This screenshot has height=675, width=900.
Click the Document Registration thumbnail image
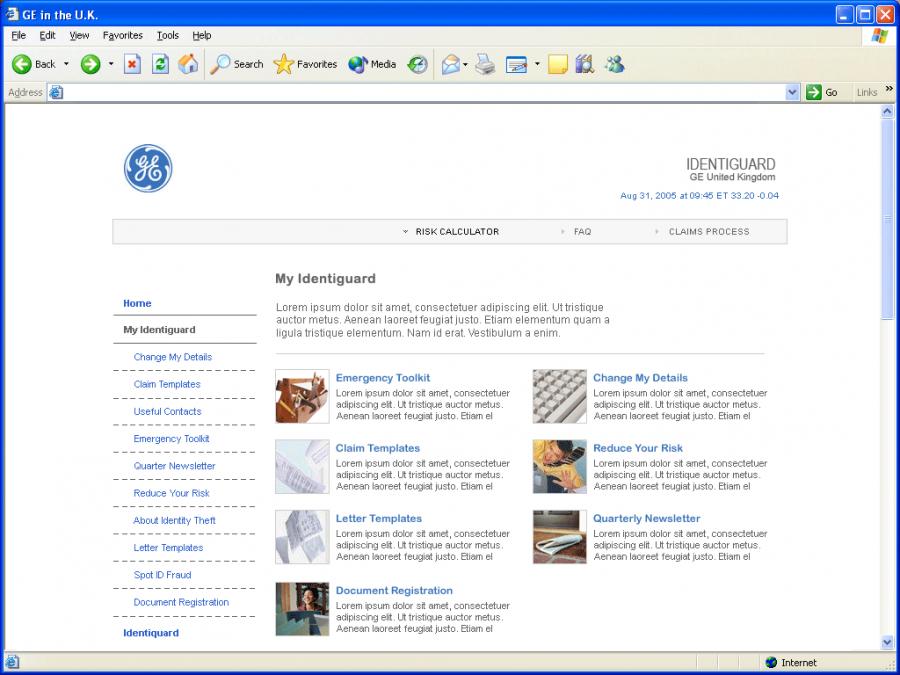[x=302, y=609]
